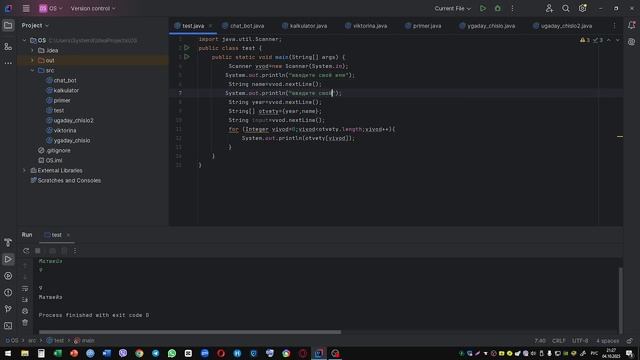This screenshot has height=360, width=640.
Task: Open the Run tool window icon
Action: pyautogui.click(x=8, y=259)
